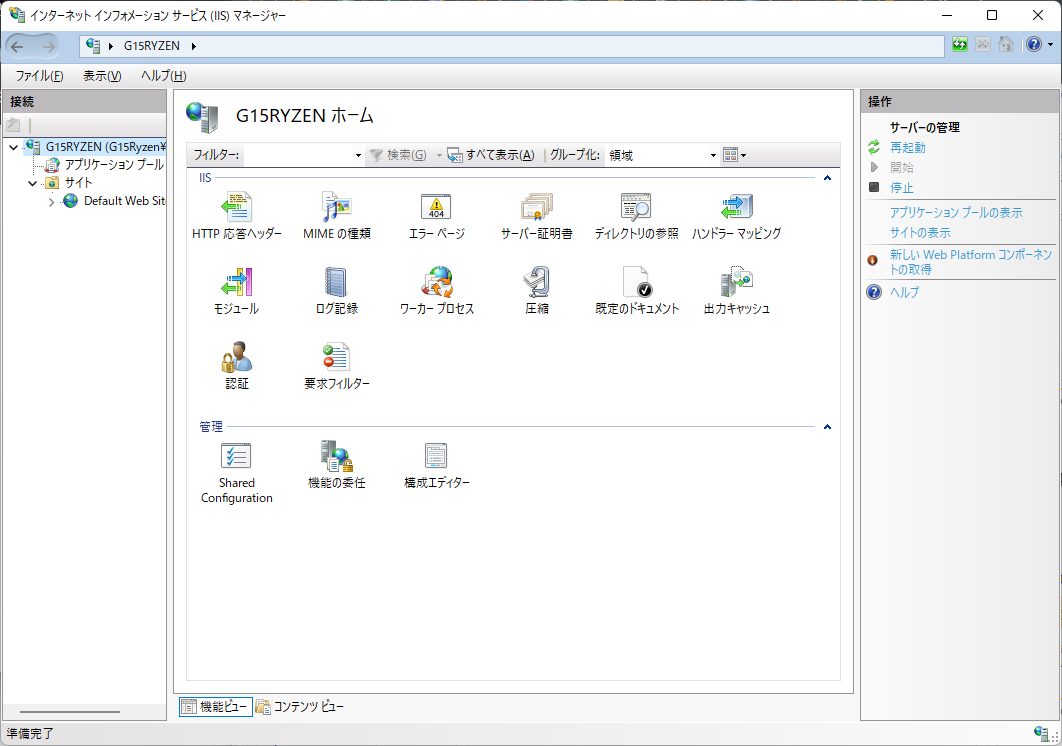Click the horizontal scrollbar in 接続 pane

70,712
